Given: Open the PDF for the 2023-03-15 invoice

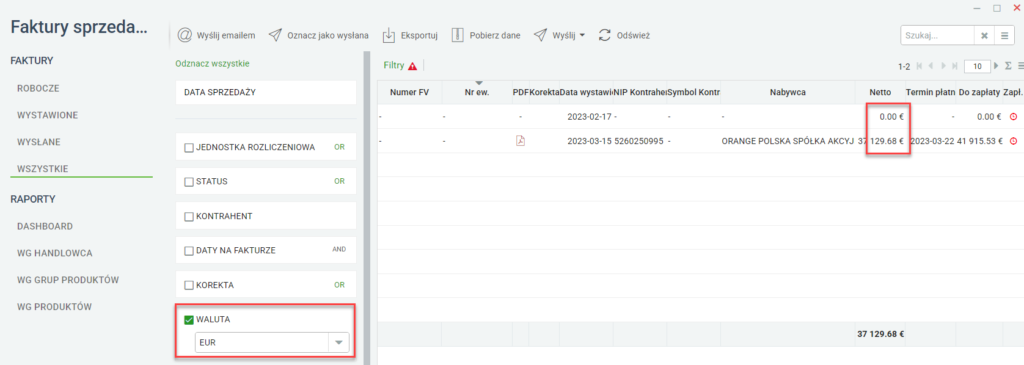Looking at the screenshot, I should tap(520, 140).
